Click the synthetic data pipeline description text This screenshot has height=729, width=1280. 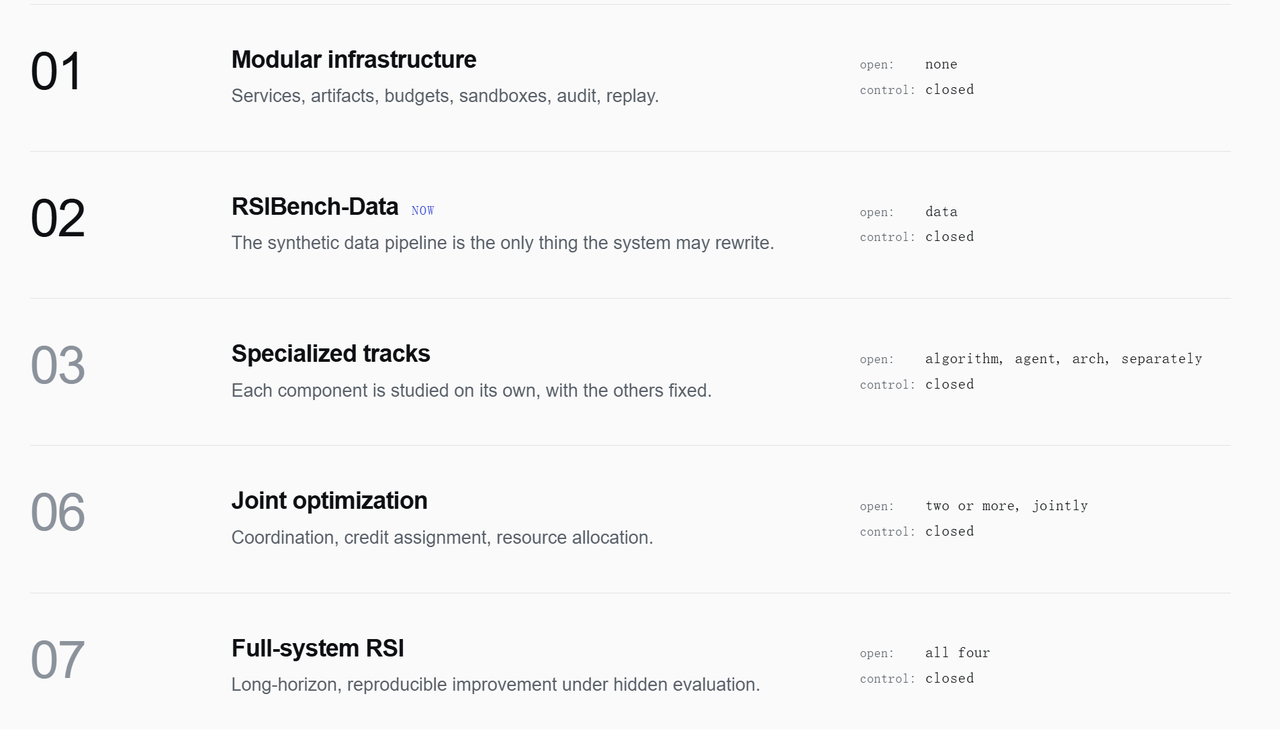503,243
